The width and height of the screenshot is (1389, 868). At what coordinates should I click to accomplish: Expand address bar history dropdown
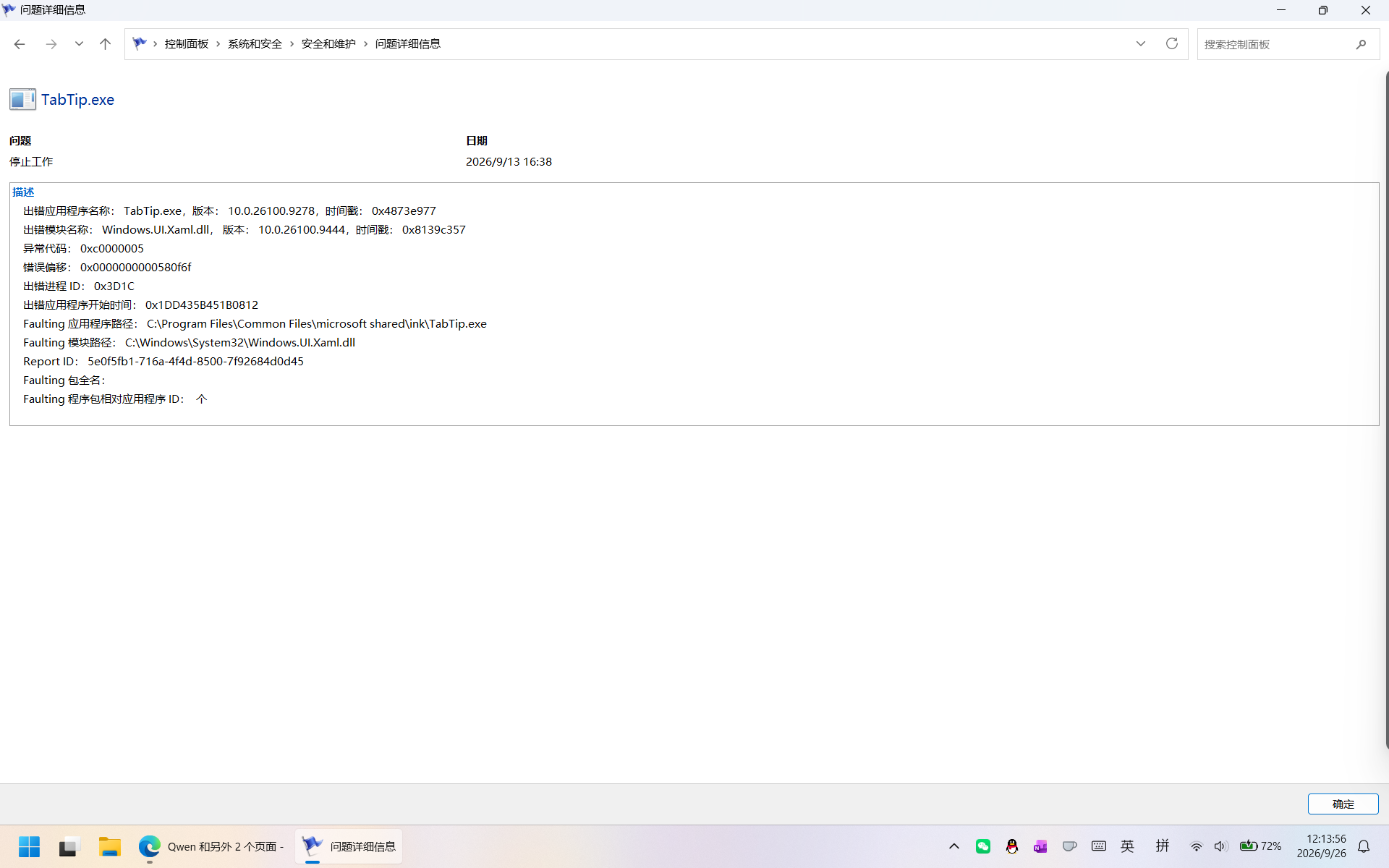(x=1141, y=44)
